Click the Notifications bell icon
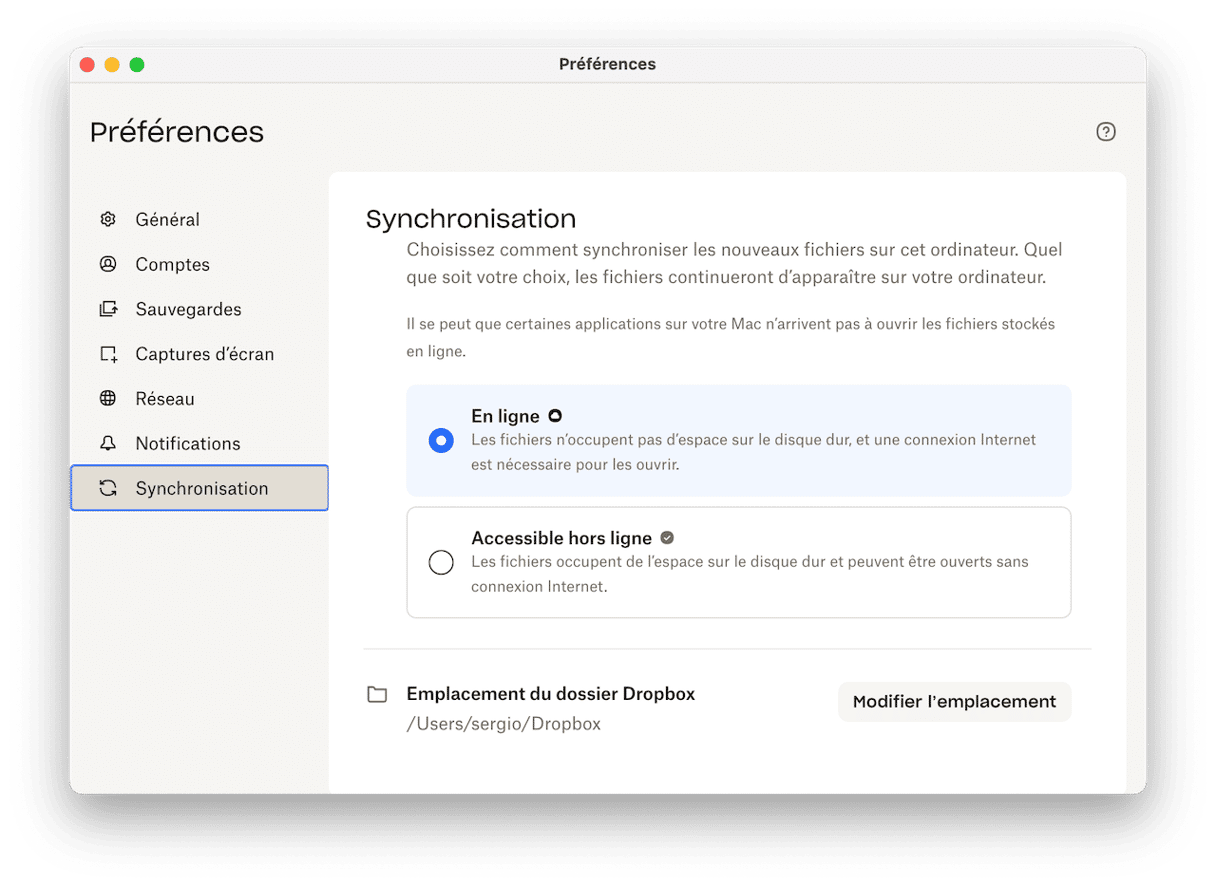Image resolution: width=1216 pixels, height=886 pixels. click(x=108, y=443)
